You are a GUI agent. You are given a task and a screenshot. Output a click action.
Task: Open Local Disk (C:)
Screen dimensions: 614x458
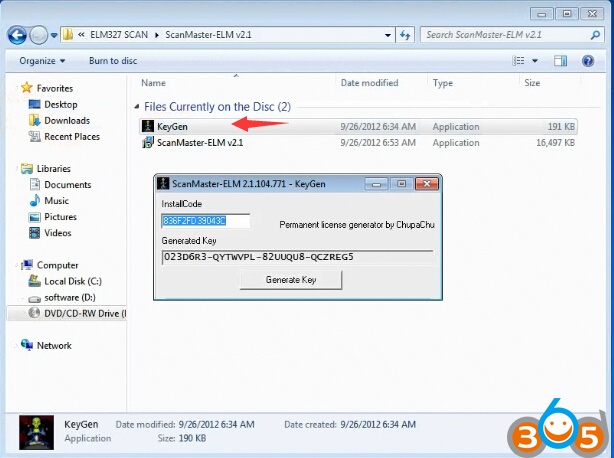[x=73, y=281]
